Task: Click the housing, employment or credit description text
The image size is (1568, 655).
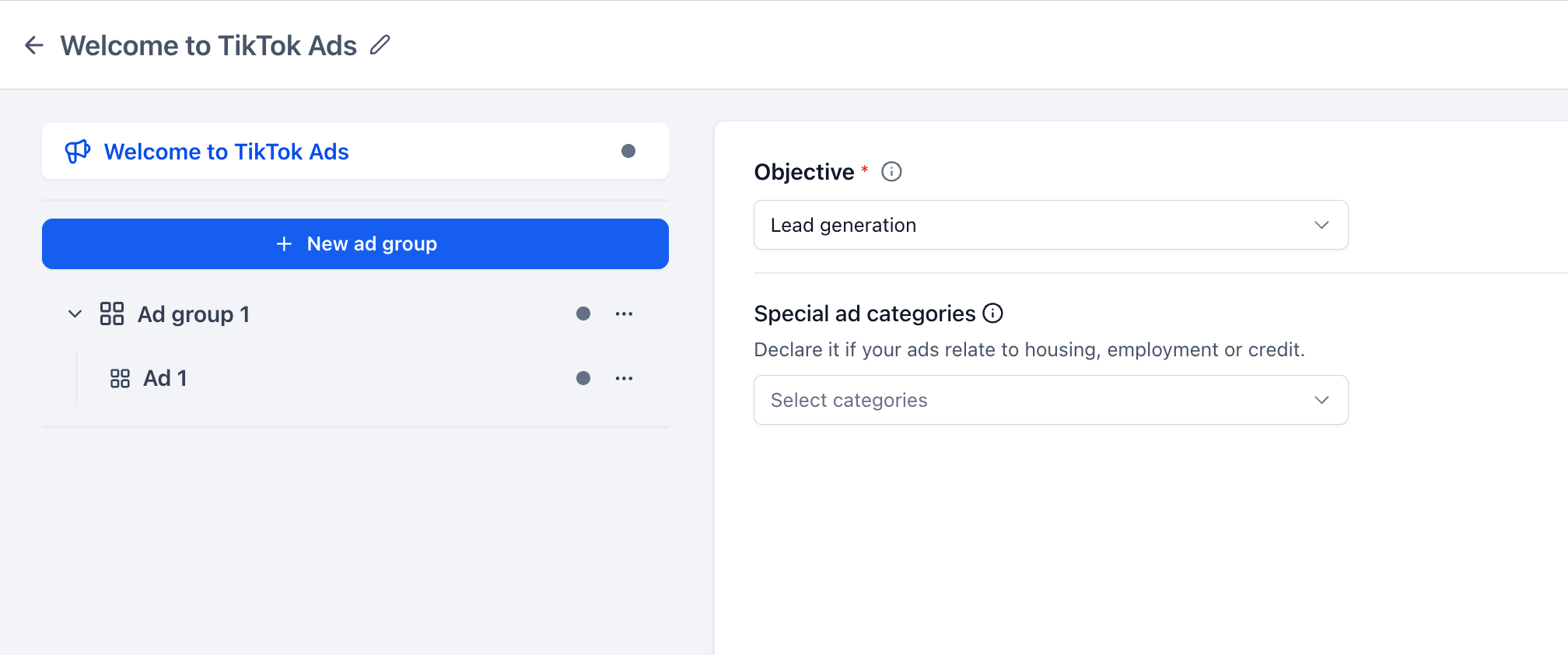Action: point(1029,349)
